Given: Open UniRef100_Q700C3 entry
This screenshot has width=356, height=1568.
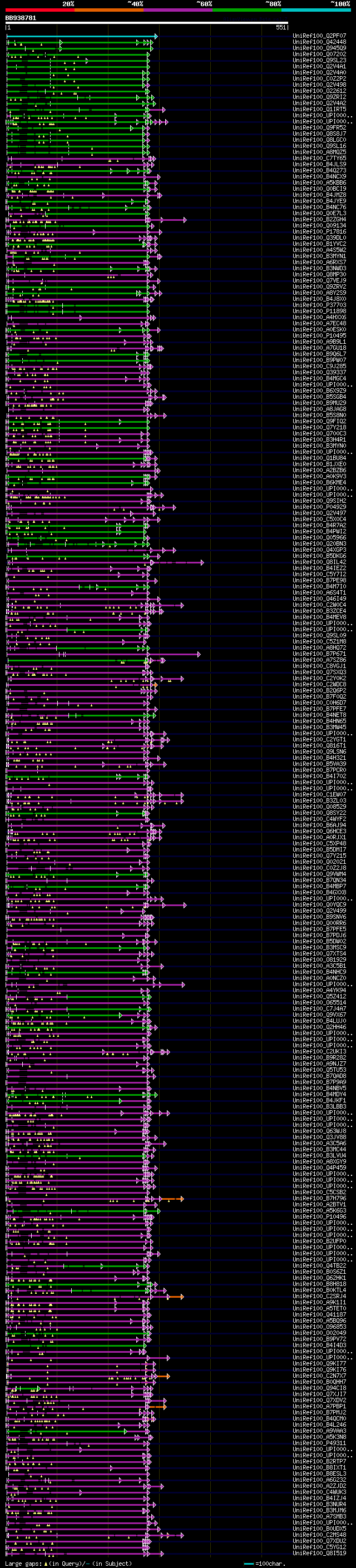Looking at the screenshot, I should pos(319,433).
